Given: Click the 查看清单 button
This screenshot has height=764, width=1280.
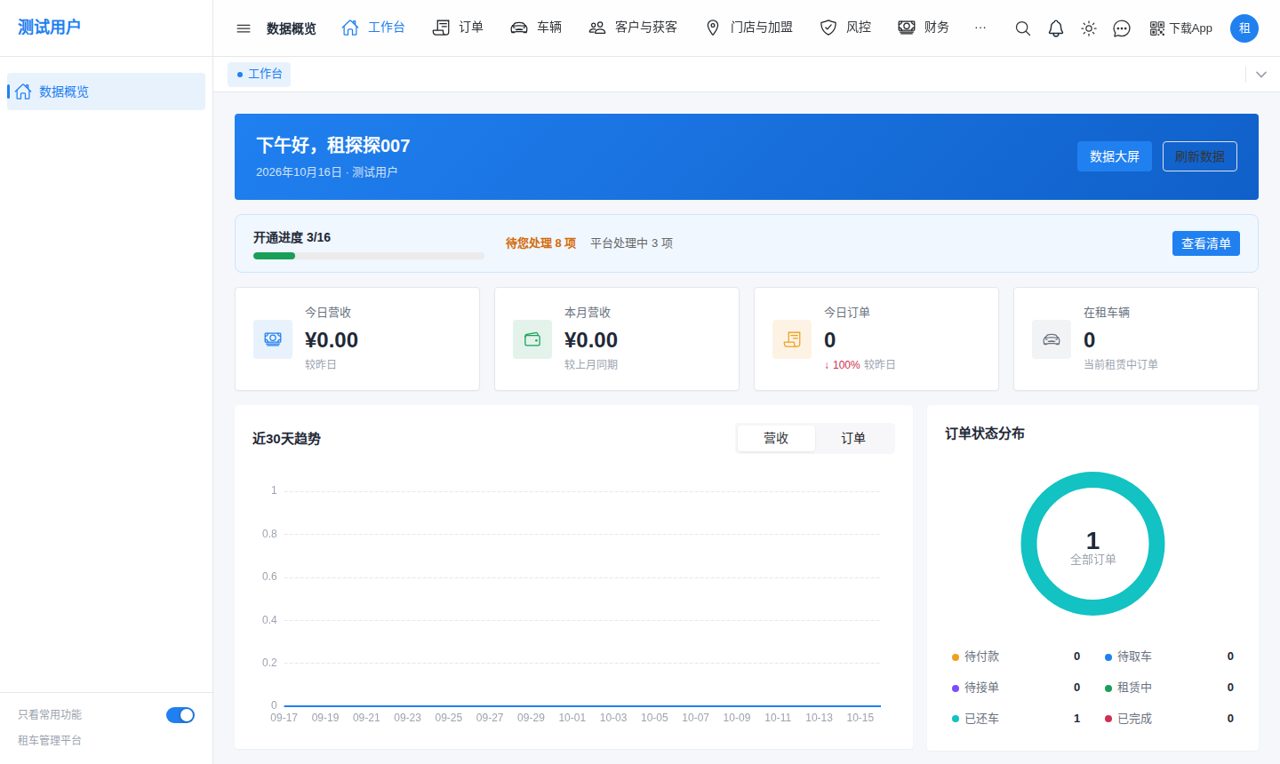Looking at the screenshot, I should click(x=1206, y=243).
